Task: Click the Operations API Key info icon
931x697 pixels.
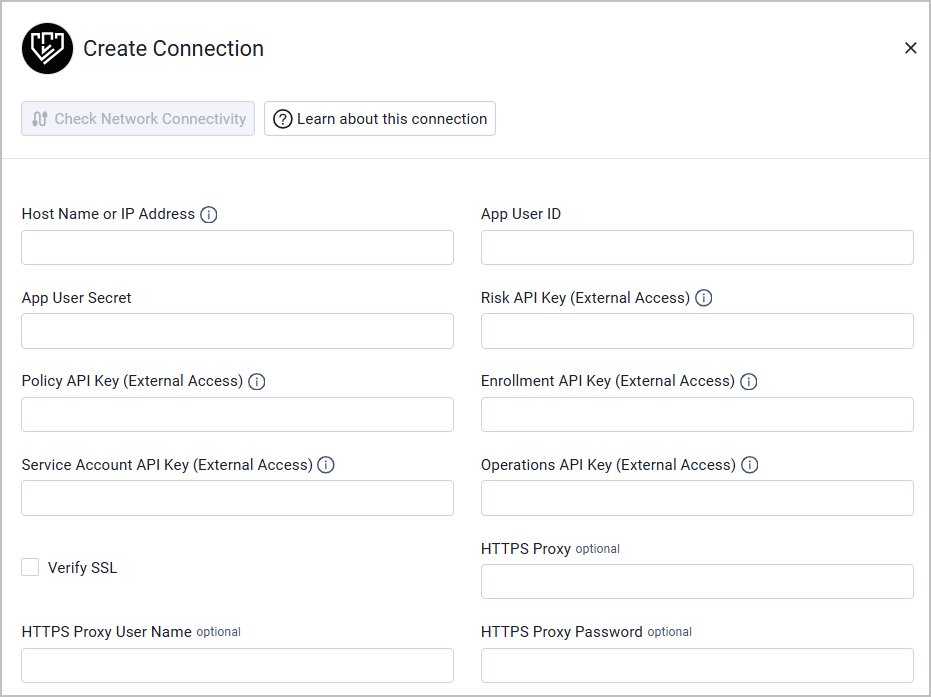Action: [x=750, y=465]
